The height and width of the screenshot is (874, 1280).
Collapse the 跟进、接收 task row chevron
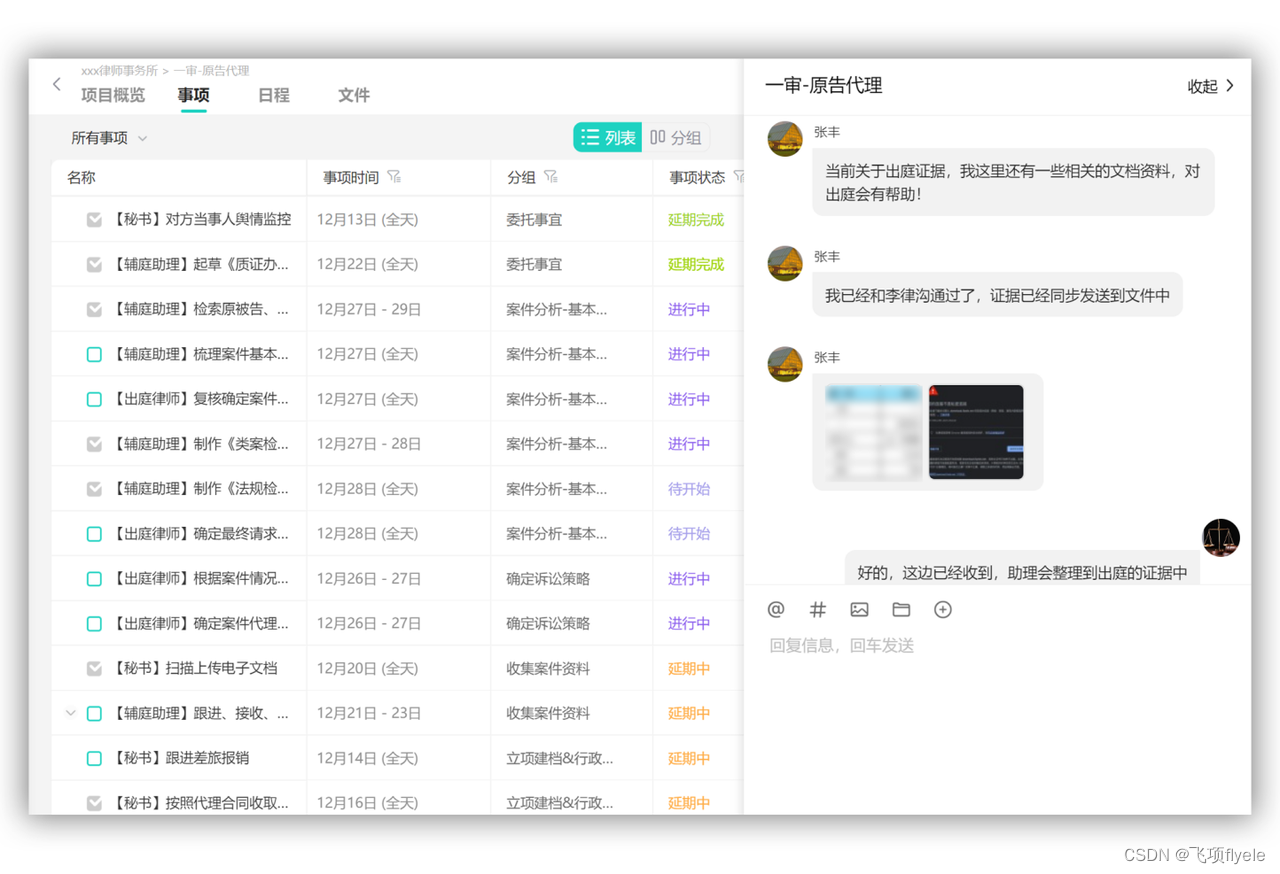click(70, 713)
